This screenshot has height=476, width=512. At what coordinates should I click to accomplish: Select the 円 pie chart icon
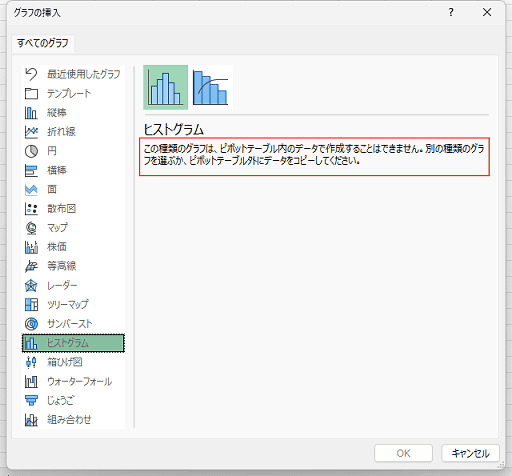[31, 151]
